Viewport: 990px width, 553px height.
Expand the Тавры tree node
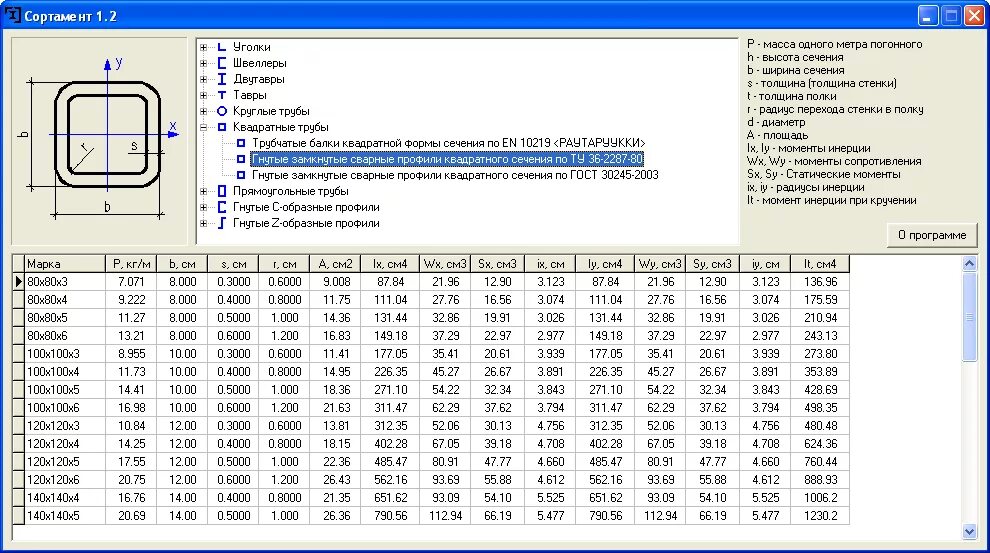[x=203, y=95]
